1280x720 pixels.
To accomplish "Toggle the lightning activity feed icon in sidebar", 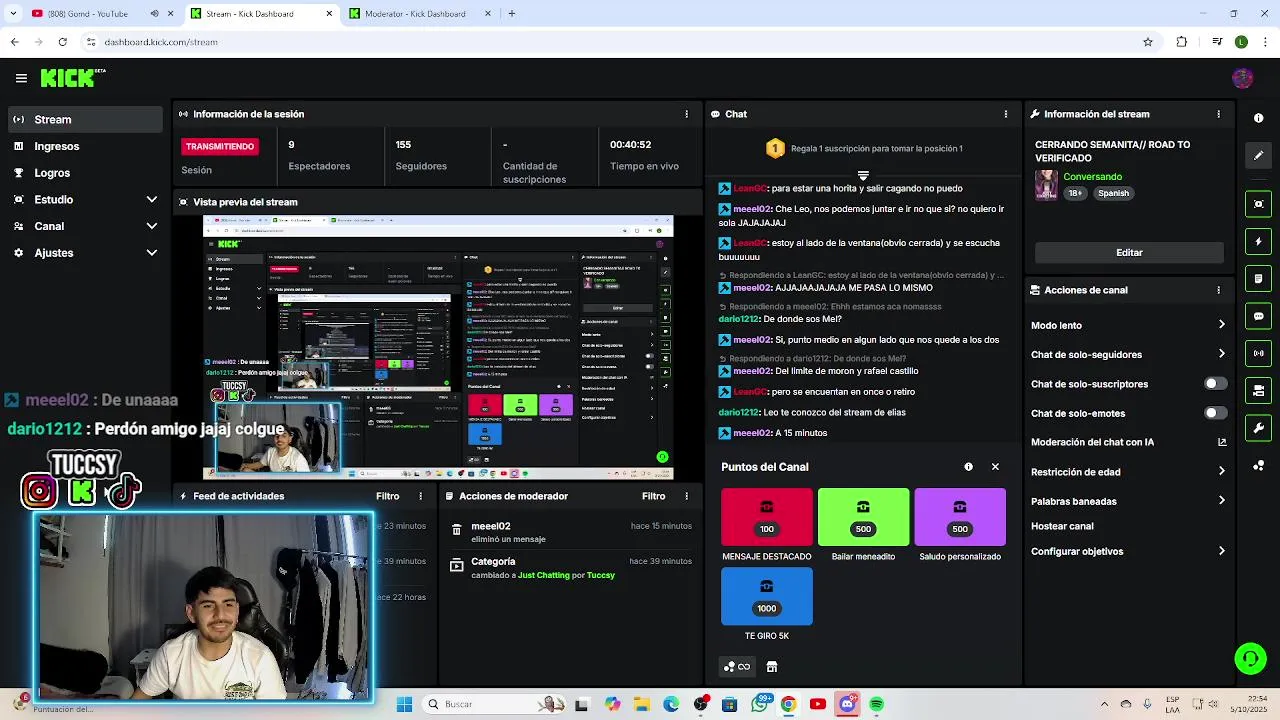I will [x=1258, y=241].
